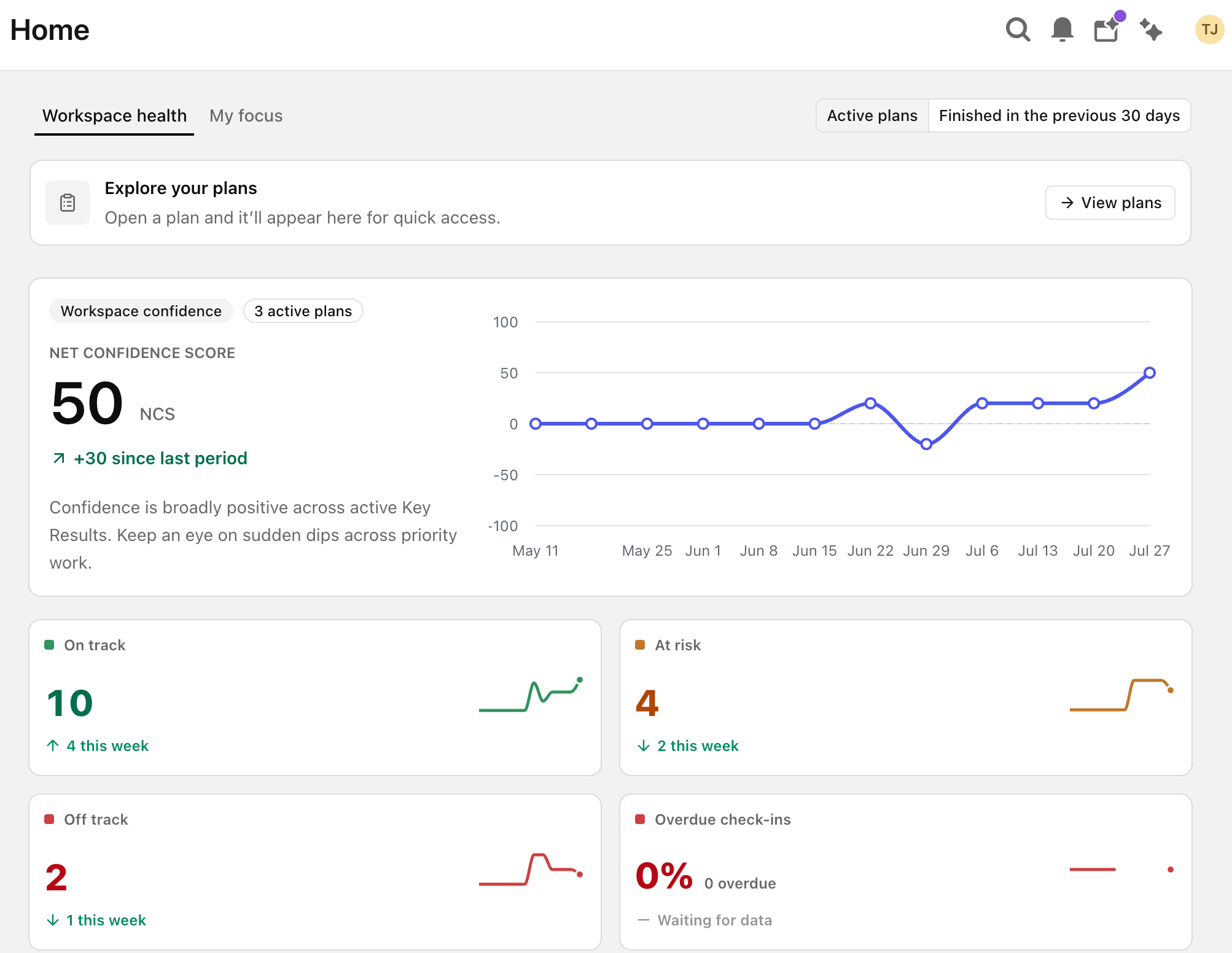Open the Overdue check-ins card

click(x=906, y=872)
